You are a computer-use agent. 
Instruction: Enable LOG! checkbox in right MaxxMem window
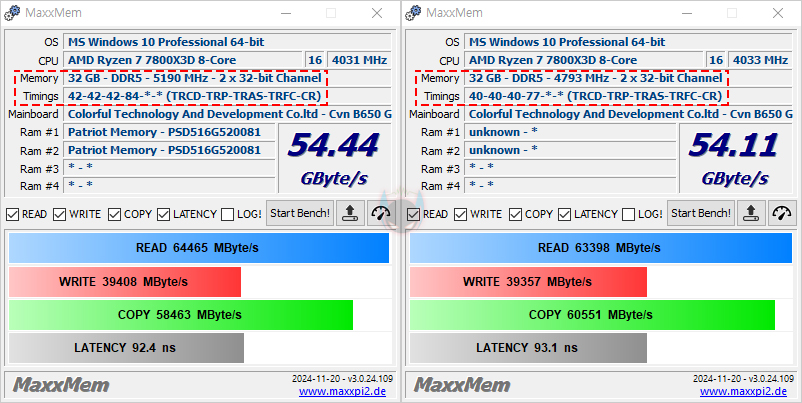[x=629, y=214]
